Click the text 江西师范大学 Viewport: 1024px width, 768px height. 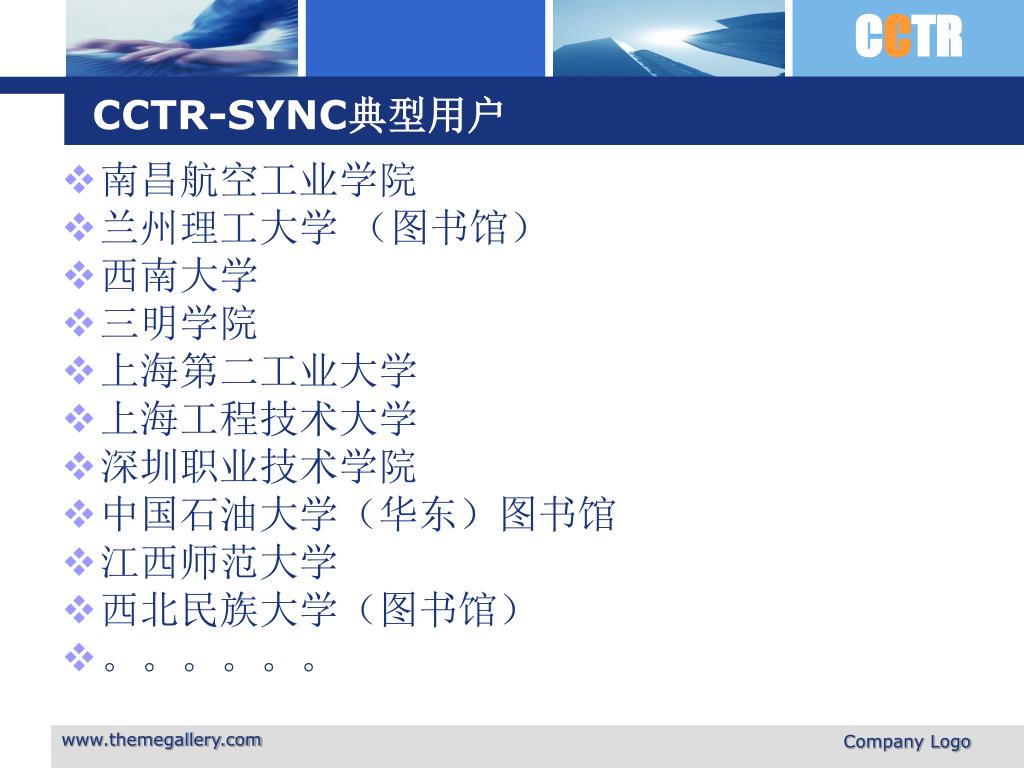tap(219, 562)
